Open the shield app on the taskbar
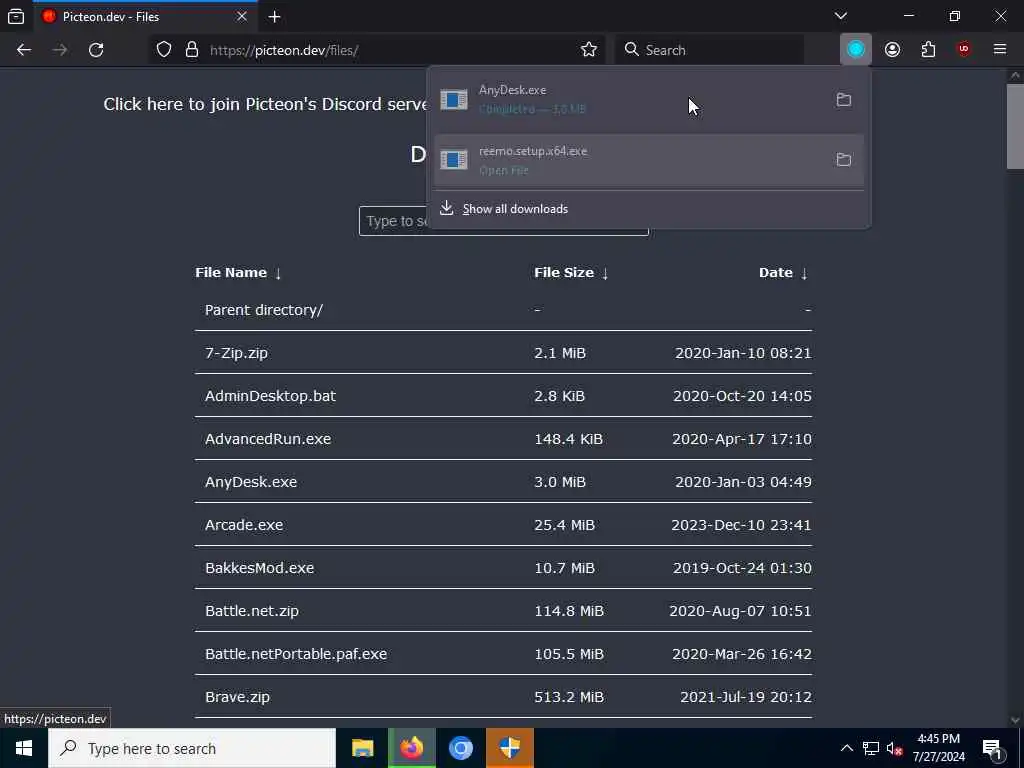The width and height of the screenshot is (1024, 768). tap(509, 748)
